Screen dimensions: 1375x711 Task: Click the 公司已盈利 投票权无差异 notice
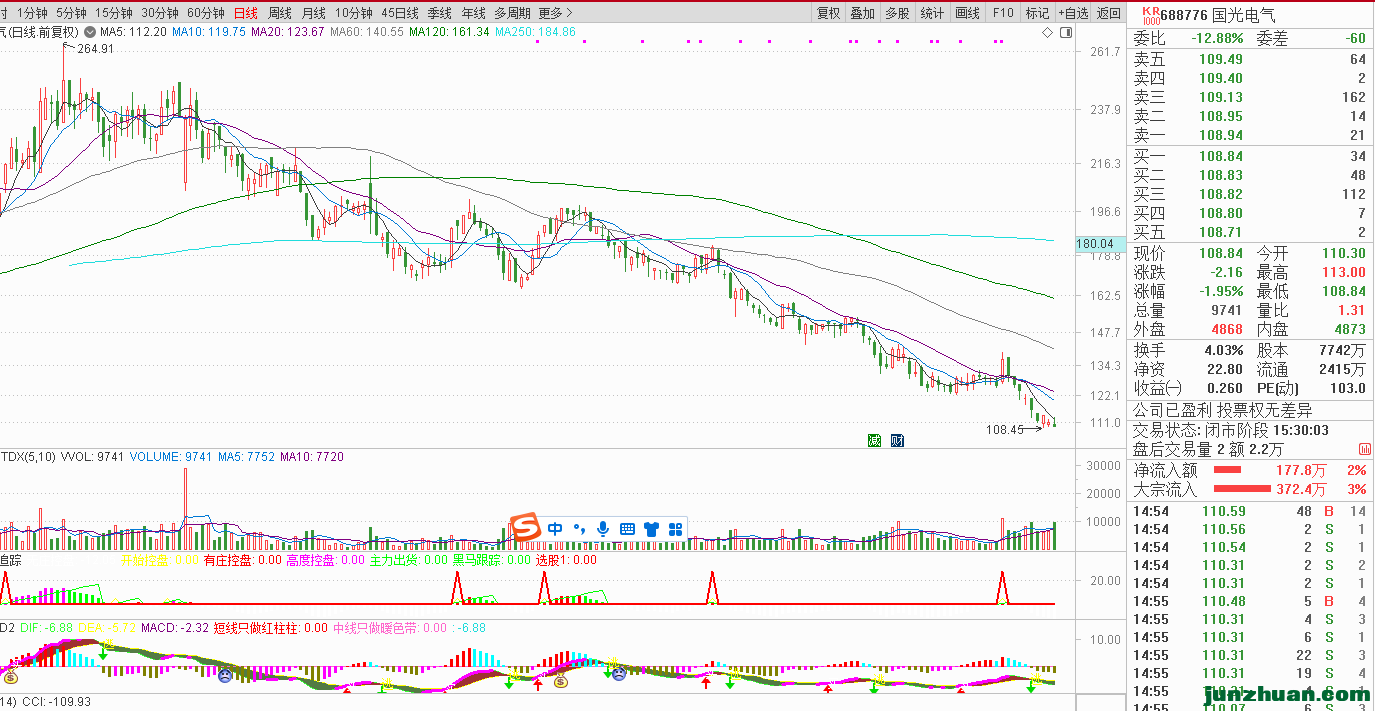coord(1222,410)
